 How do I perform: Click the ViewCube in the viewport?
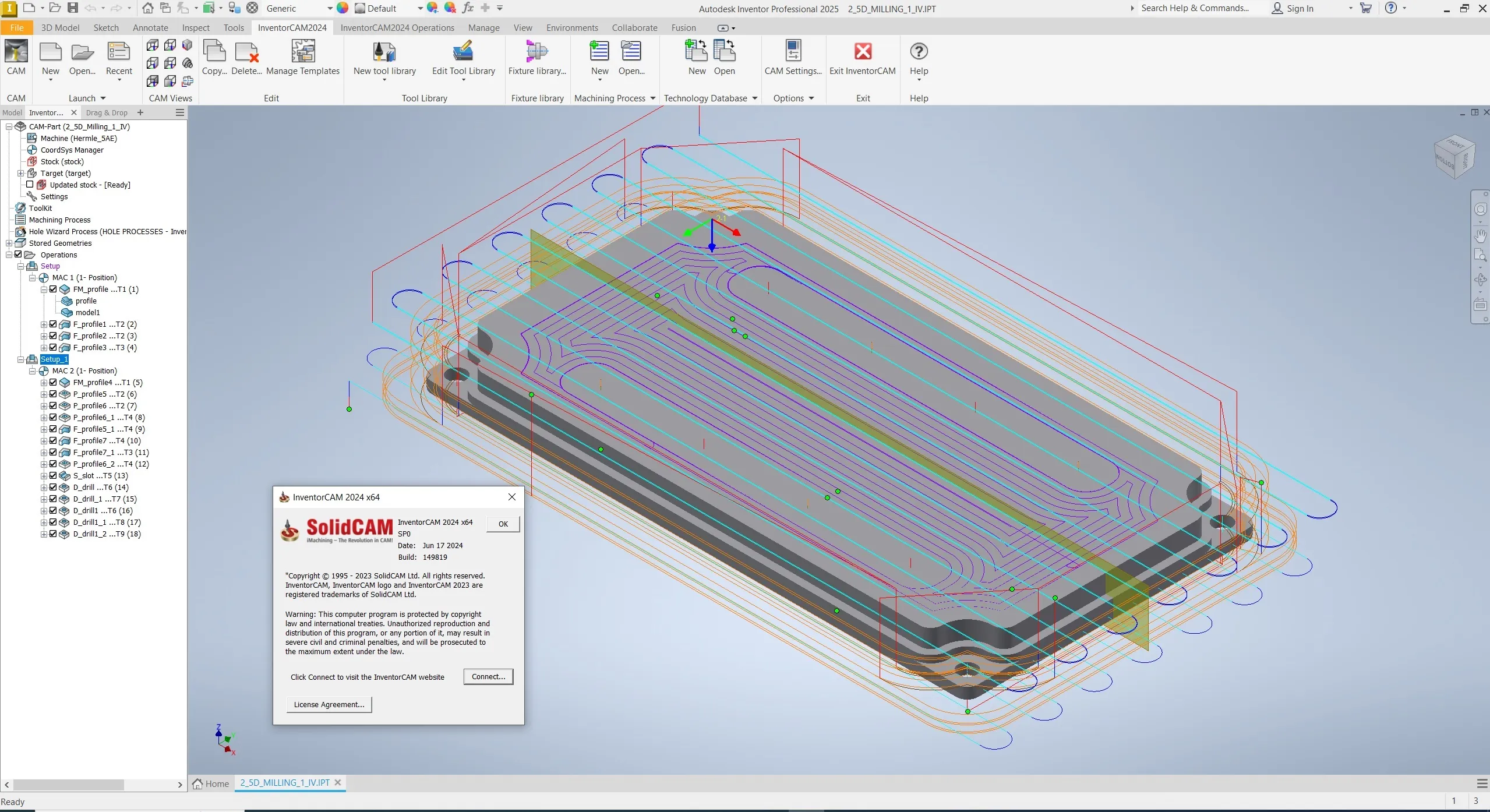click(x=1454, y=156)
